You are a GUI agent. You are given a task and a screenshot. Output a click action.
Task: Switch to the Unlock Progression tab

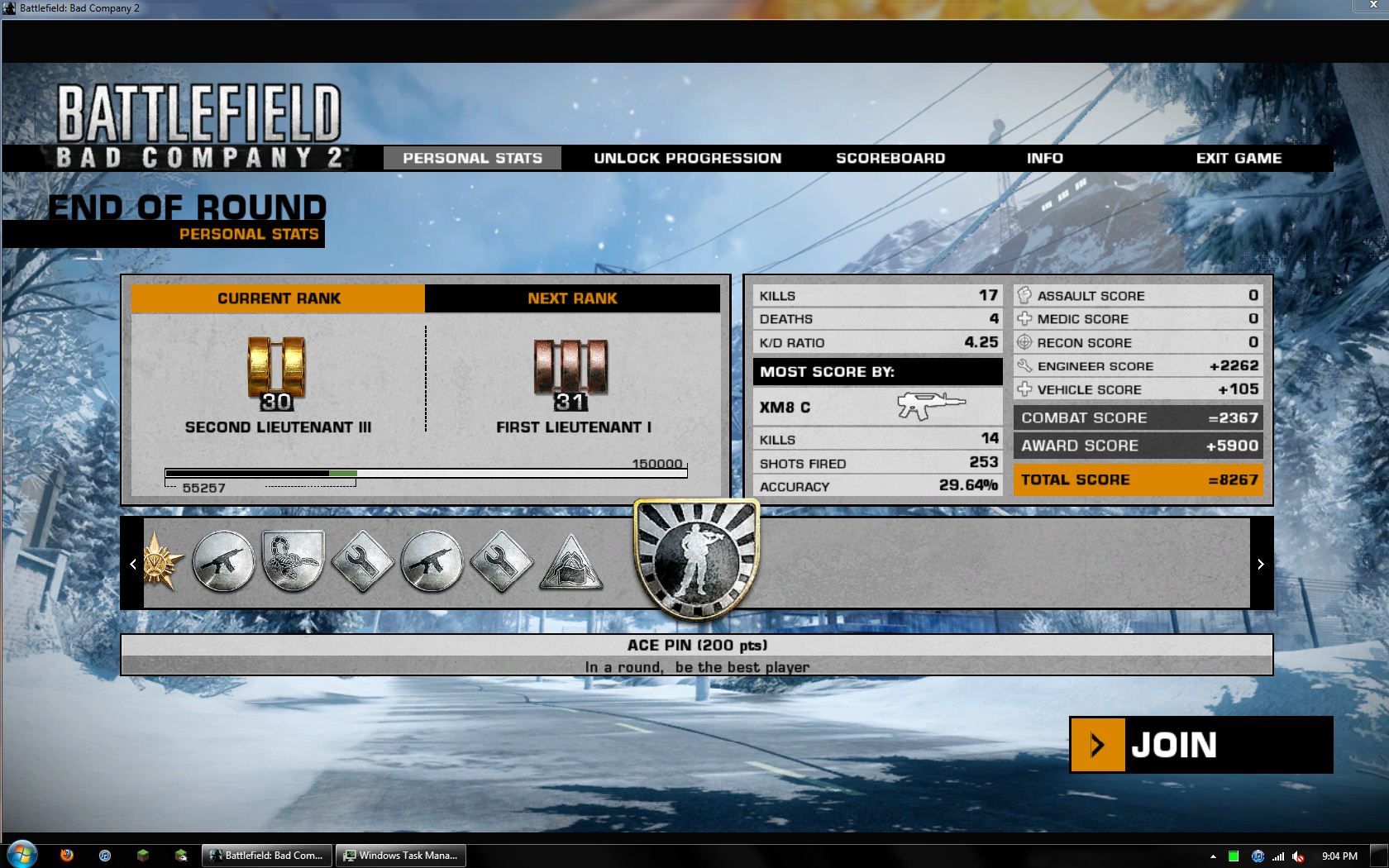click(x=687, y=158)
